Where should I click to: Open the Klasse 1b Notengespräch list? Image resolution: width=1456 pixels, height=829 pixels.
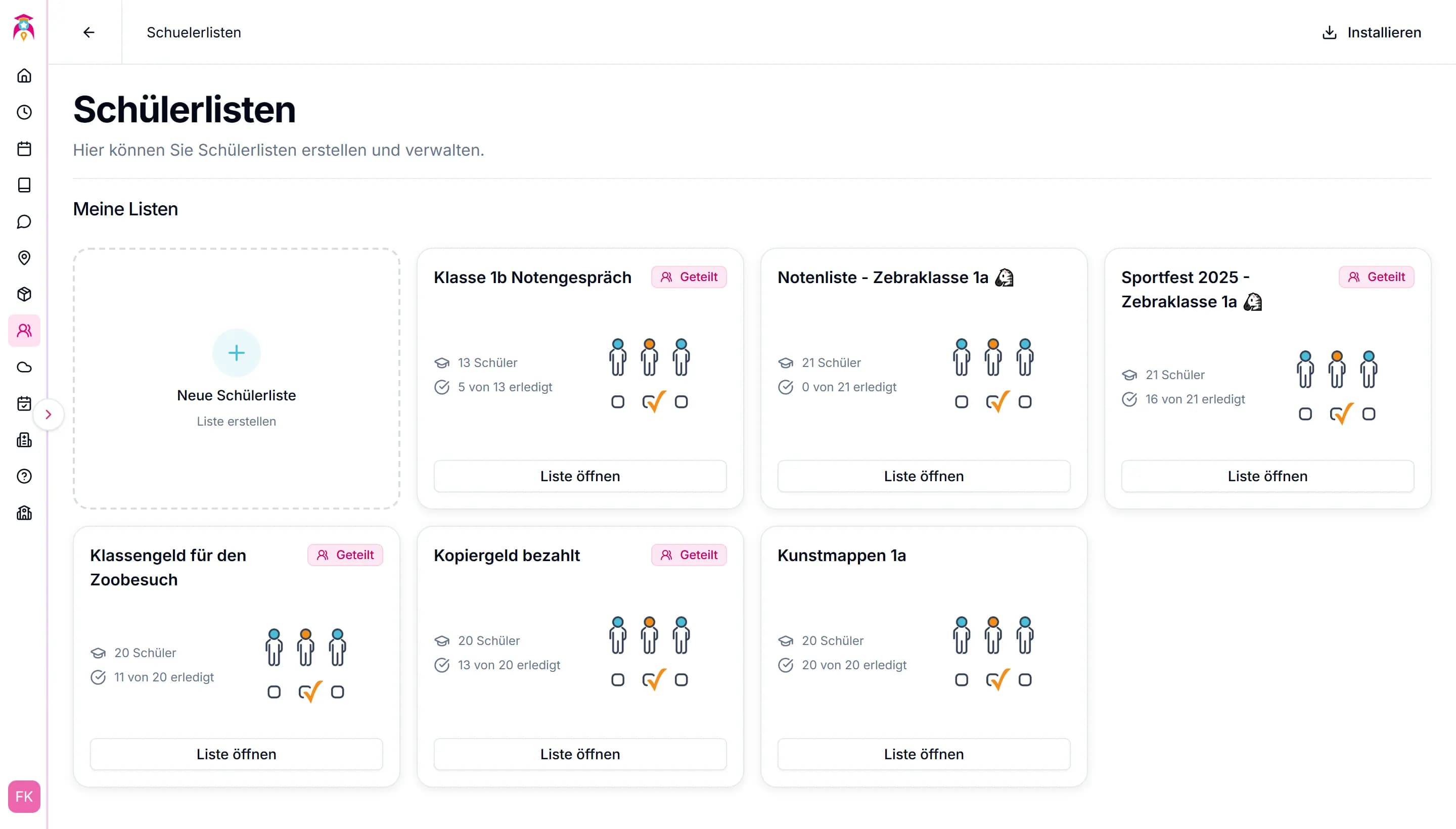(x=580, y=476)
